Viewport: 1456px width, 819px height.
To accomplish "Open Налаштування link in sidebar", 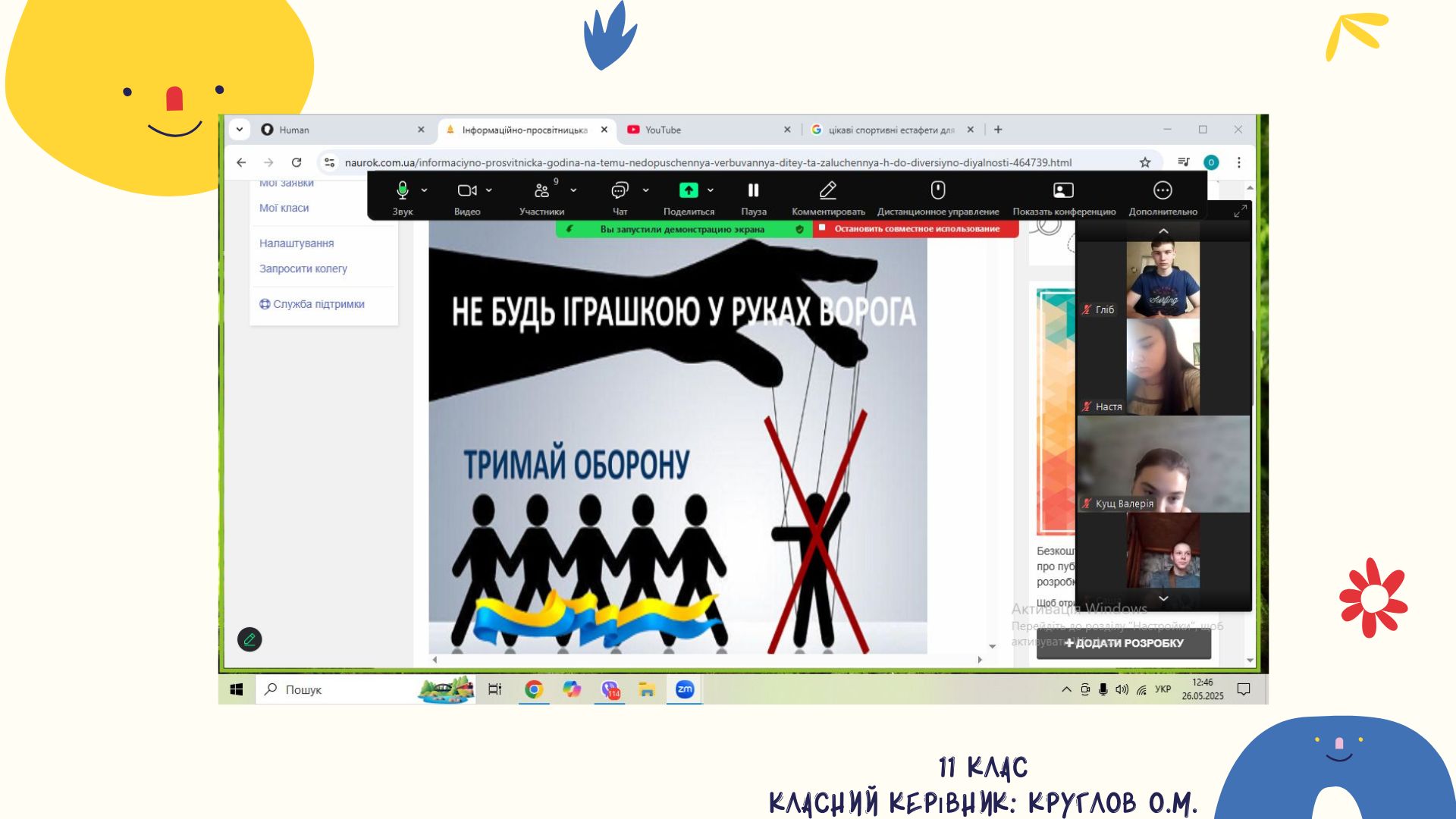I will pyautogui.click(x=297, y=243).
